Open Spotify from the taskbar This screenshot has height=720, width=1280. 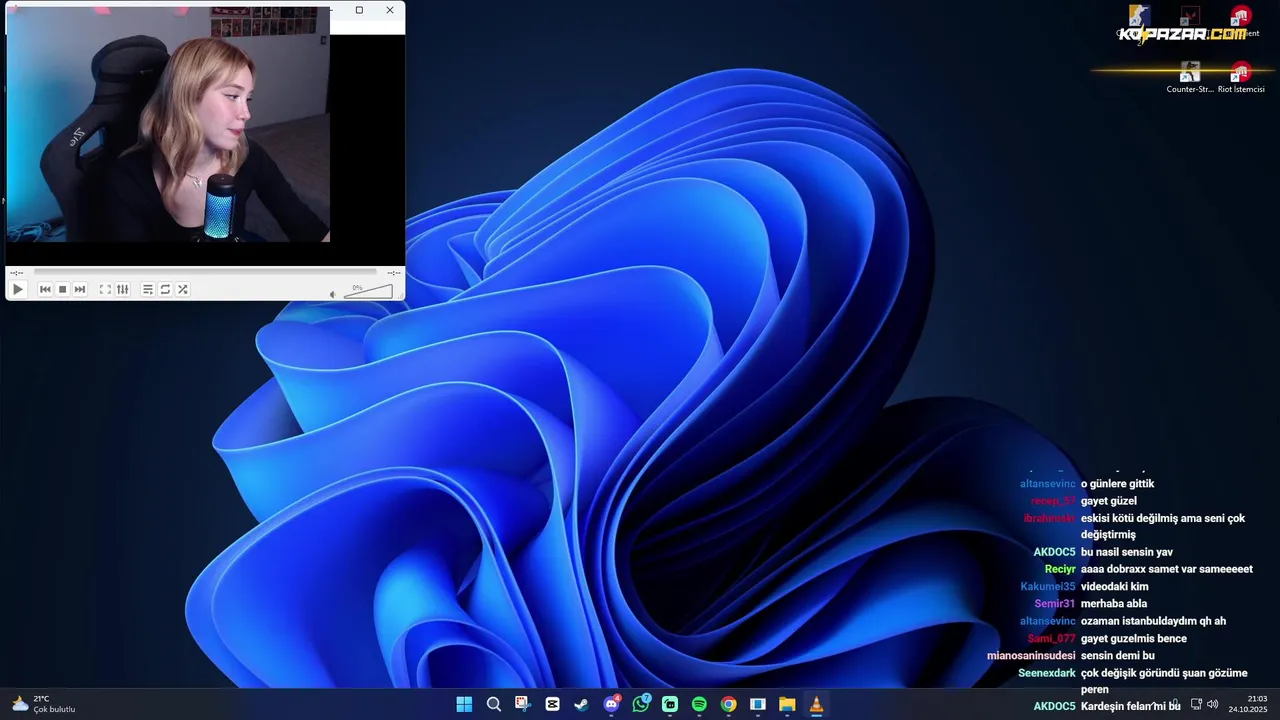tap(699, 704)
